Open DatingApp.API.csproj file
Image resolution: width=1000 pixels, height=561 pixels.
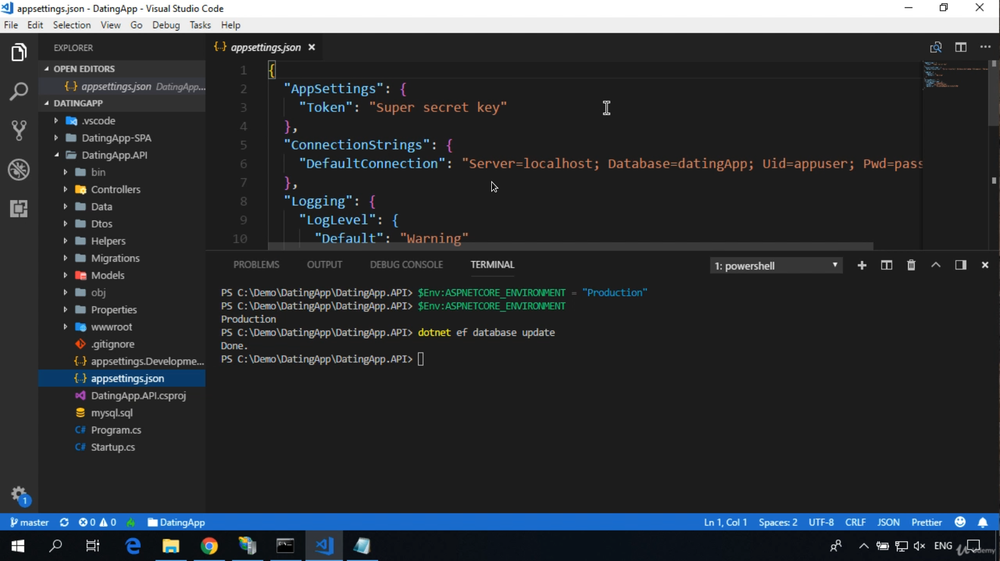pos(121,395)
